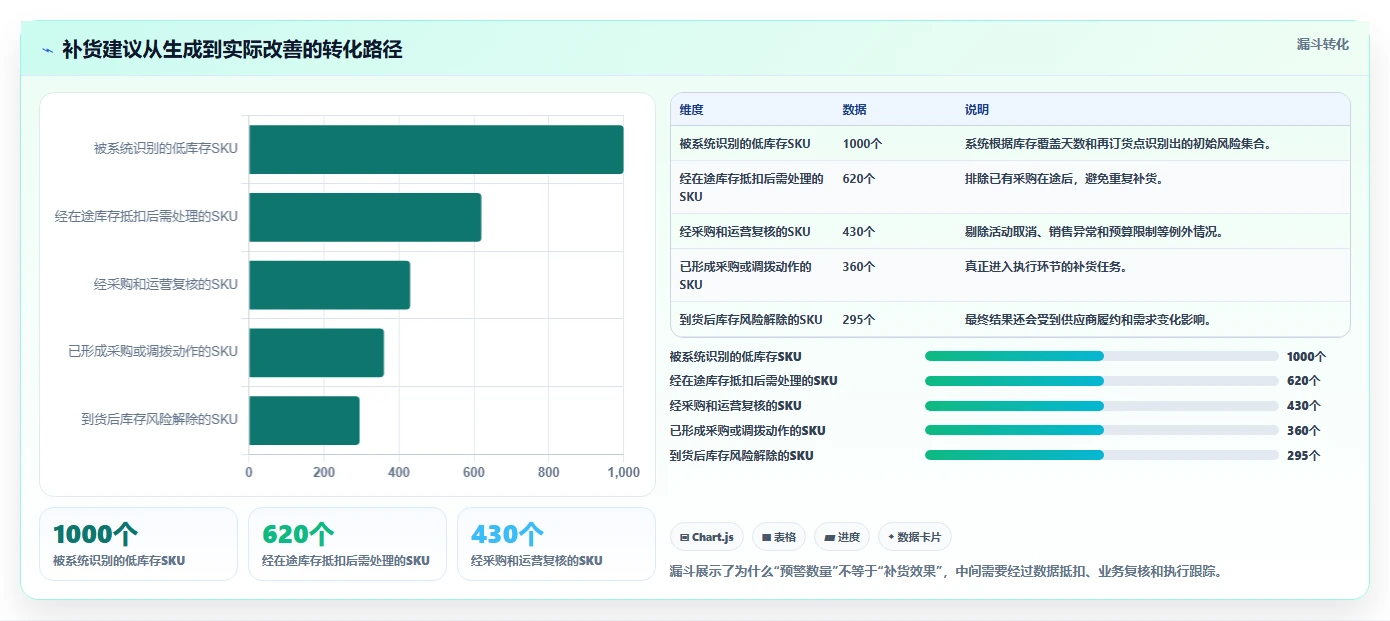This screenshot has height=621, width=1390.
Task: Click the 说明 column header
Action: [976, 110]
